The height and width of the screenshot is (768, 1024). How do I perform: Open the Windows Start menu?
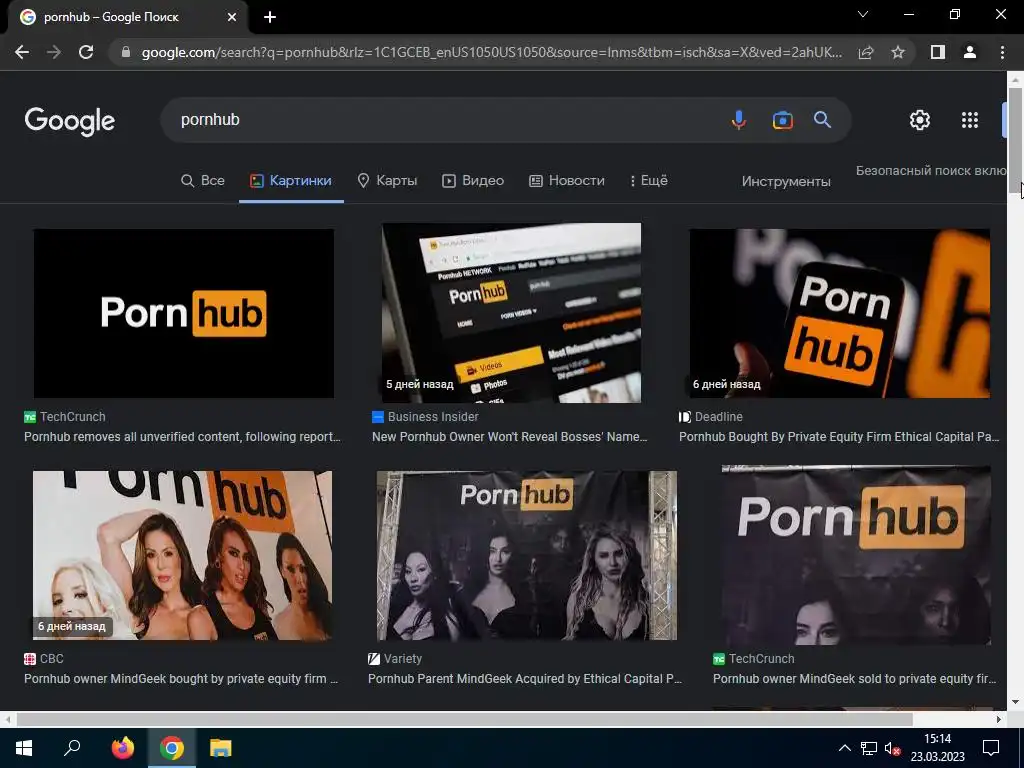coord(24,748)
